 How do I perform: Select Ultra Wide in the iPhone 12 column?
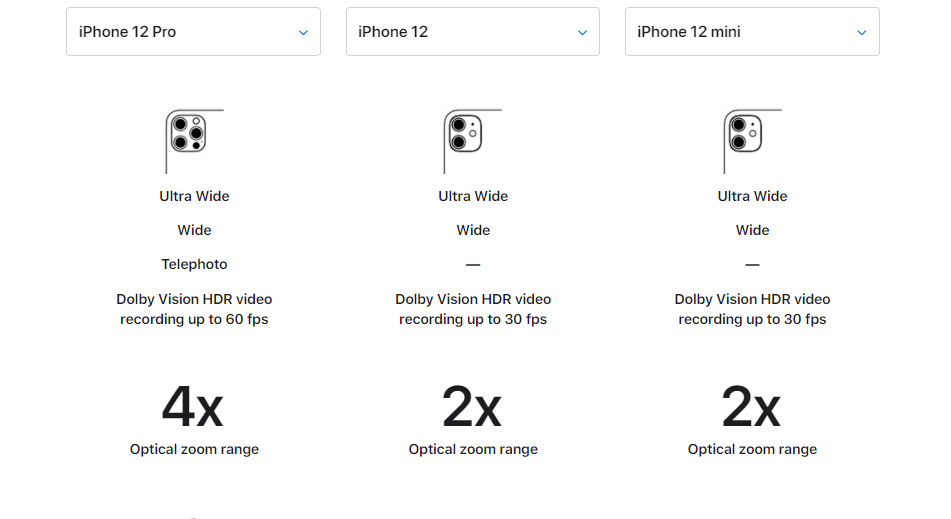[x=473, y=196]
